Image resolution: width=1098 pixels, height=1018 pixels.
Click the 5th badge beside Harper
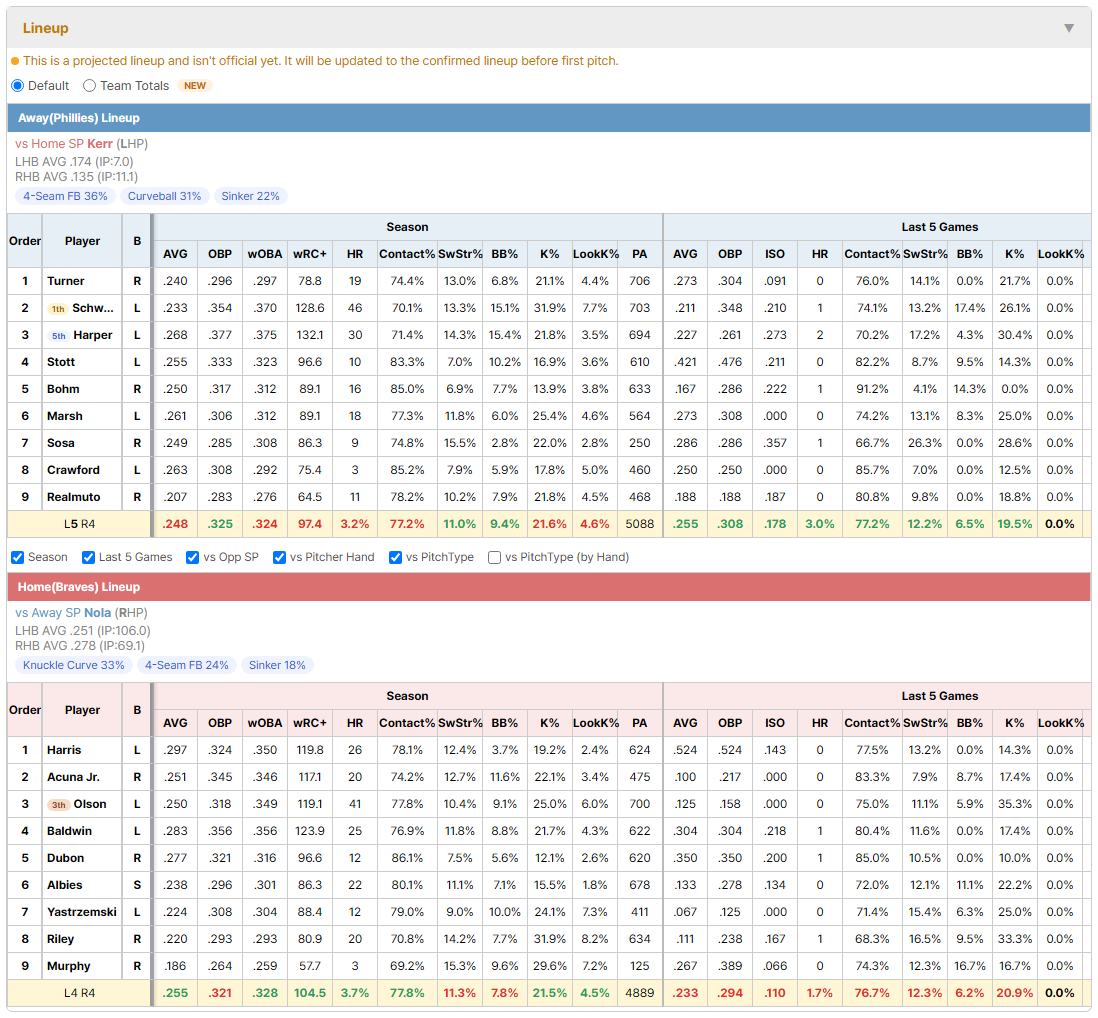[x=59, y=336]
